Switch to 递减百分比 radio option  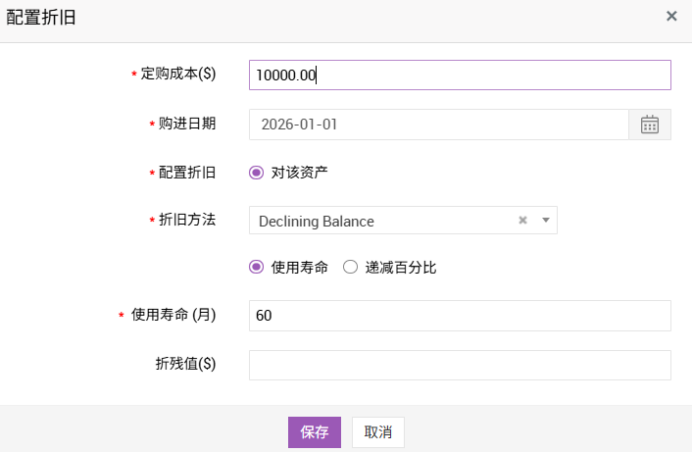[x=350, y=267]
